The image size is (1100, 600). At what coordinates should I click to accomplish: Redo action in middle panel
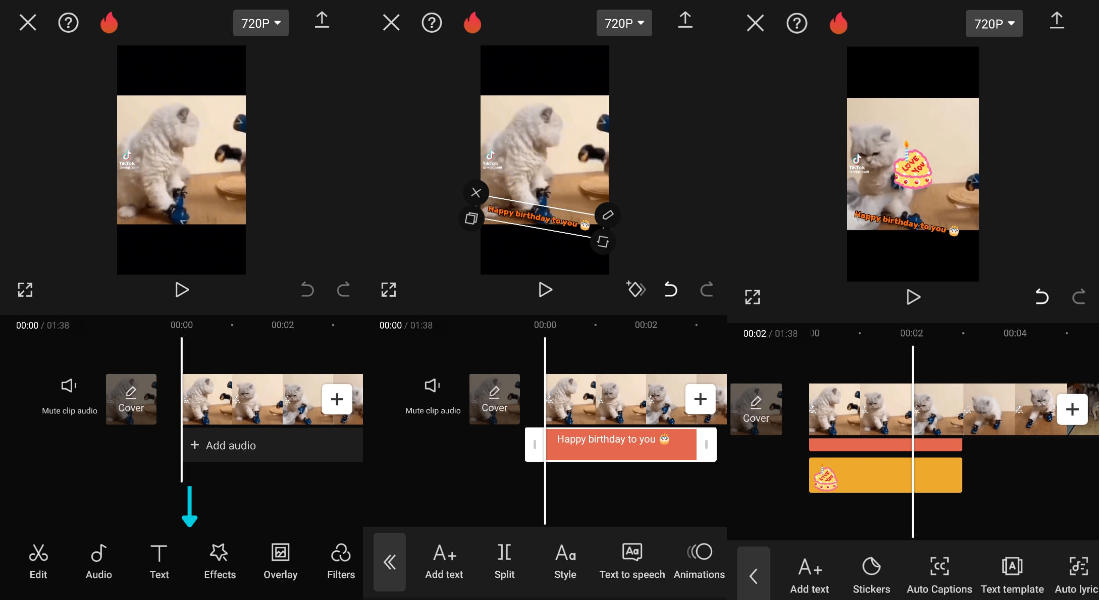(706, 289)
